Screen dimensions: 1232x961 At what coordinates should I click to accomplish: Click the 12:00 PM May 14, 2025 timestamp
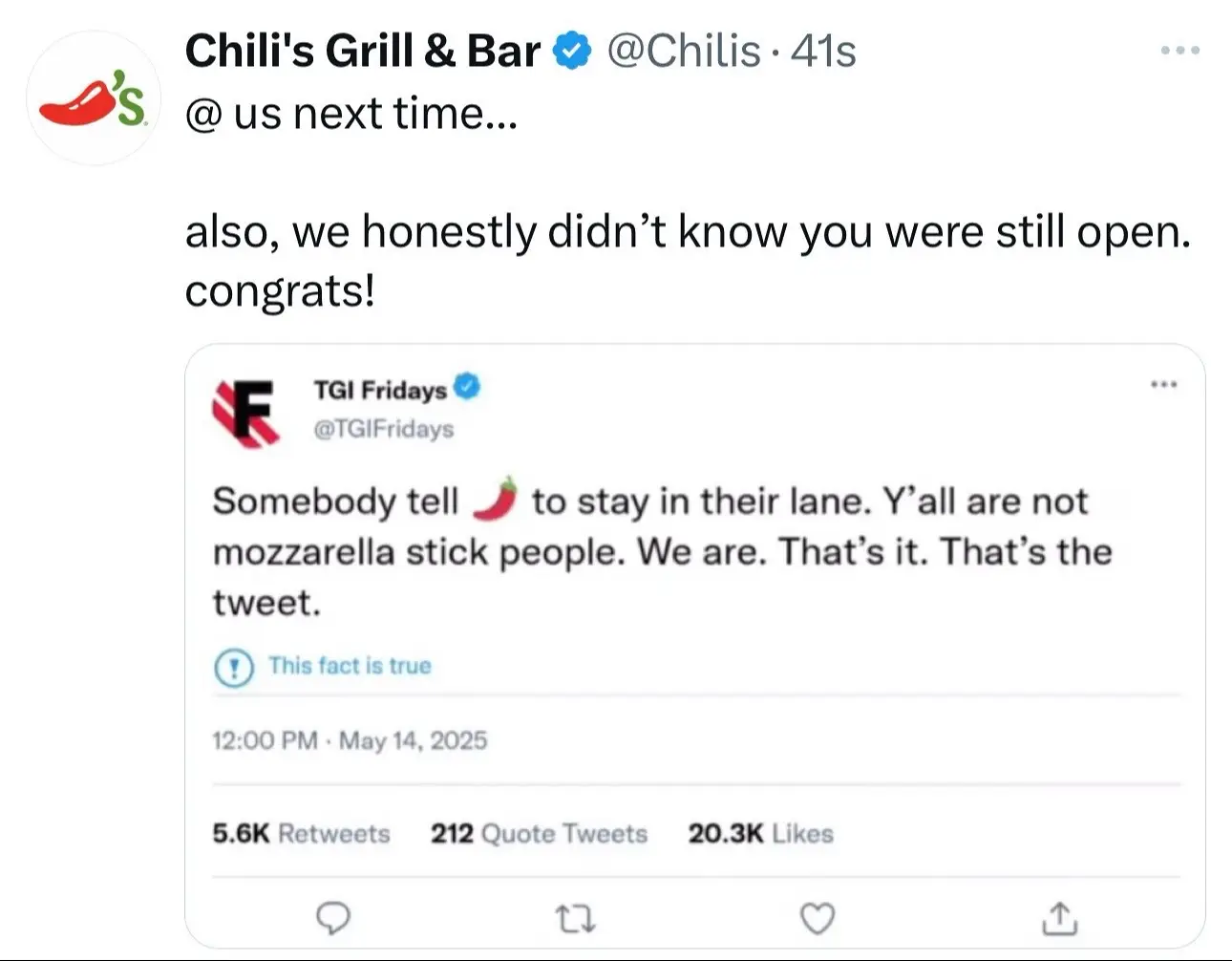[x=350, y=740]
